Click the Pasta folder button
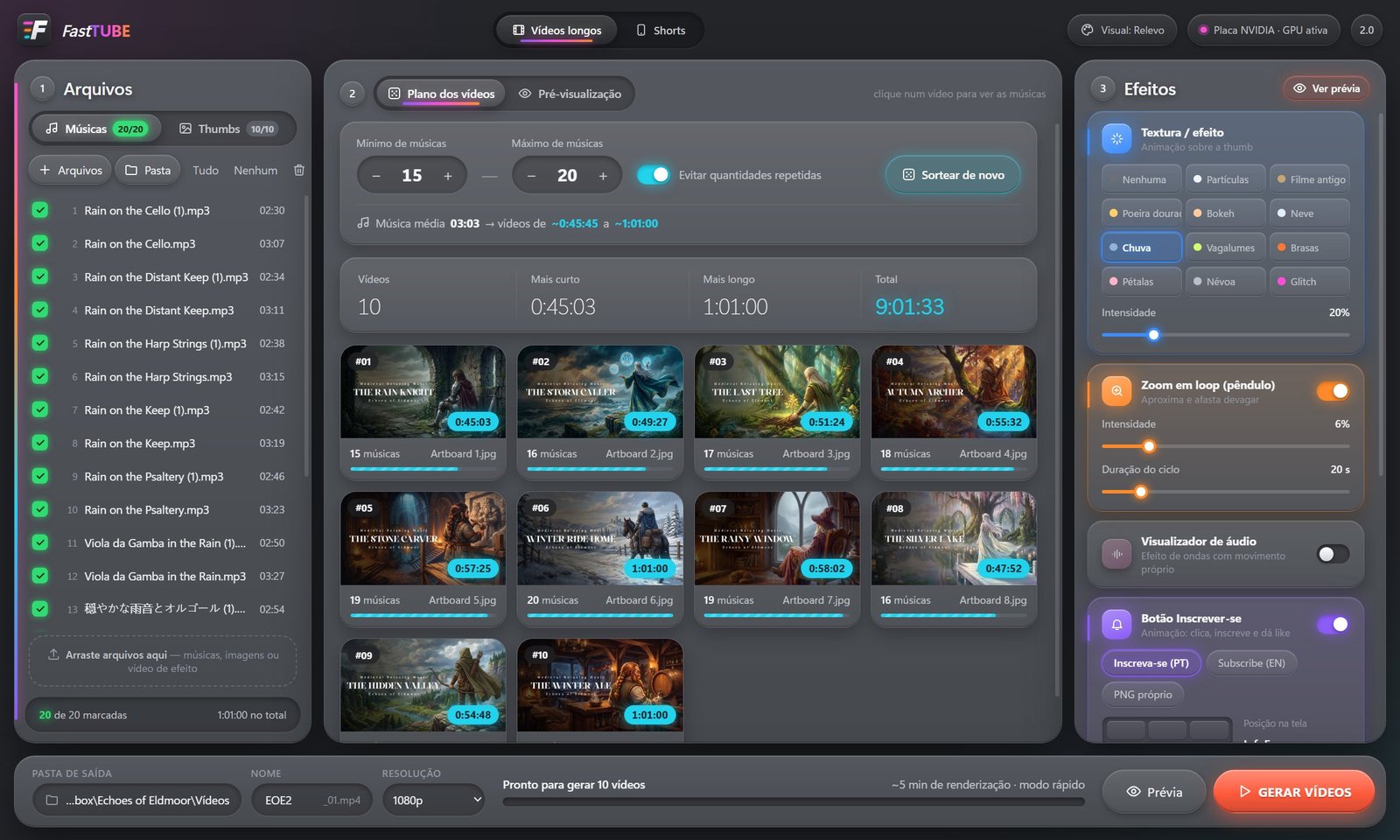The image size is (1400, 840). [147, 170]
